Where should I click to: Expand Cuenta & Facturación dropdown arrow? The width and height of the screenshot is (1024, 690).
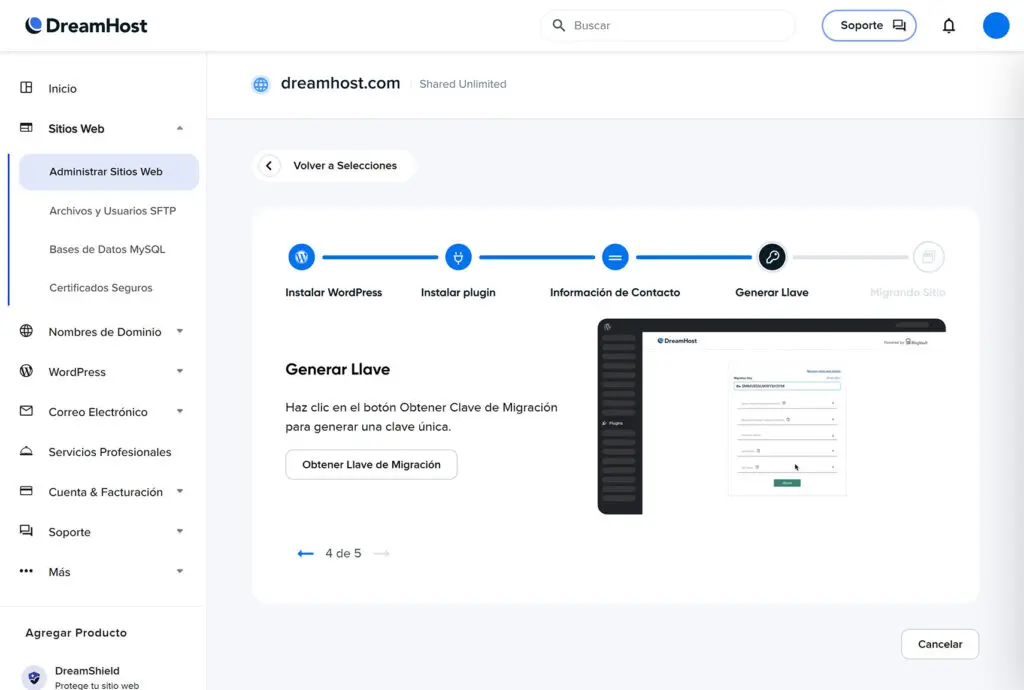tap(180, 492)
